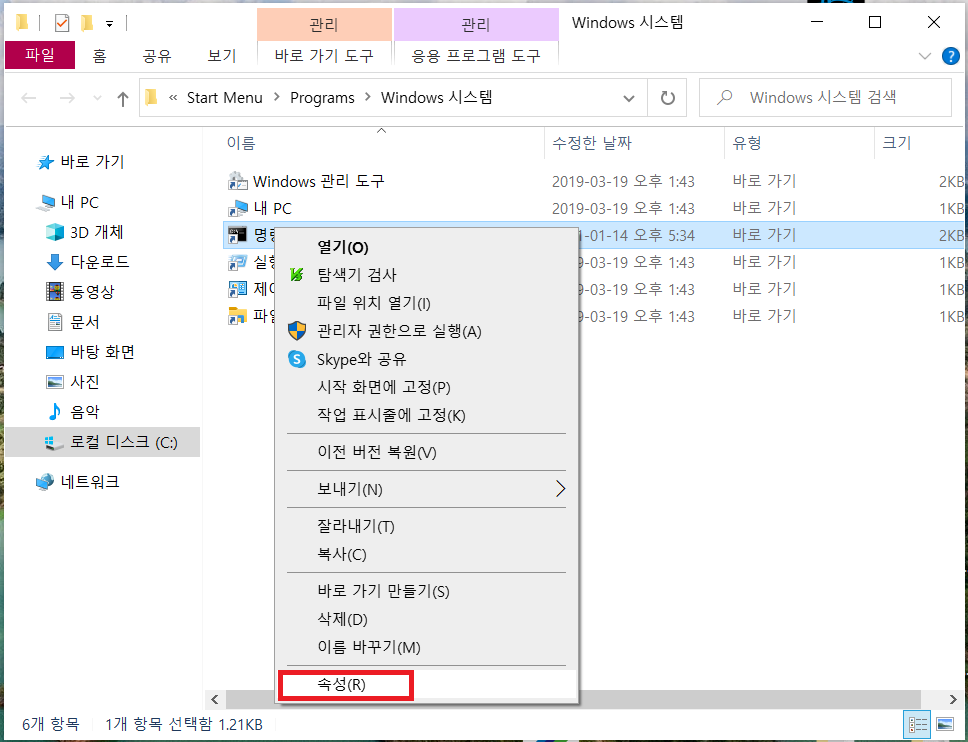Choose 파일 위치 열기(I) in context menu
This screenshot has width=968, height=742.
click(427, 303)
